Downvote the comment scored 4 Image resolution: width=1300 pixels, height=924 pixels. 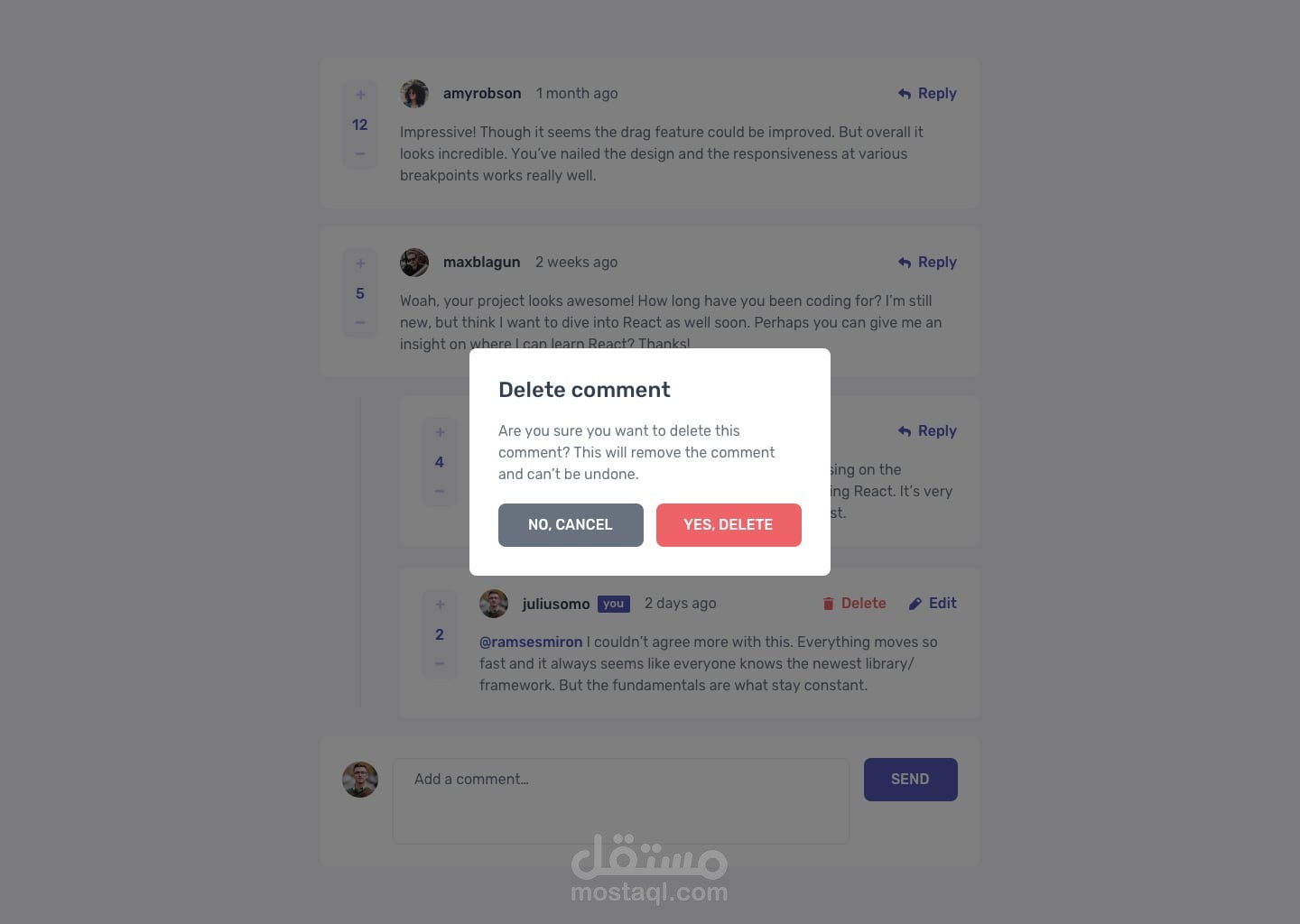(x=440, y=491)
